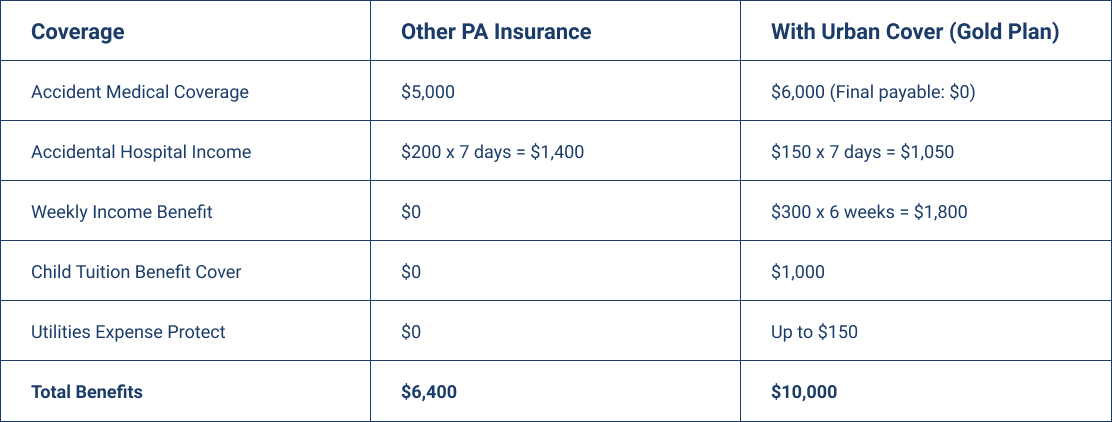Image resolution: width=1112 pixels, height=422 pixels.
Task: Select Utilities Expense Protect label
Action: 128,332
